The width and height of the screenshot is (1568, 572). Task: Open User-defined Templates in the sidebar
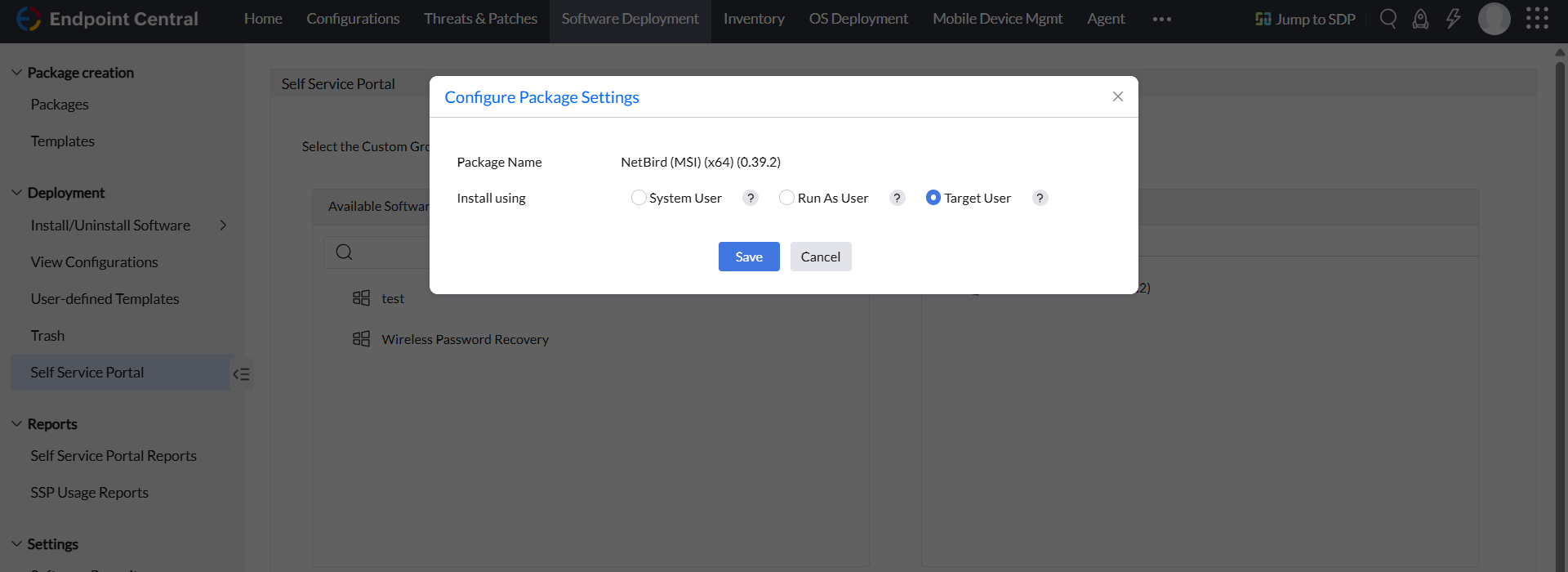105,299
